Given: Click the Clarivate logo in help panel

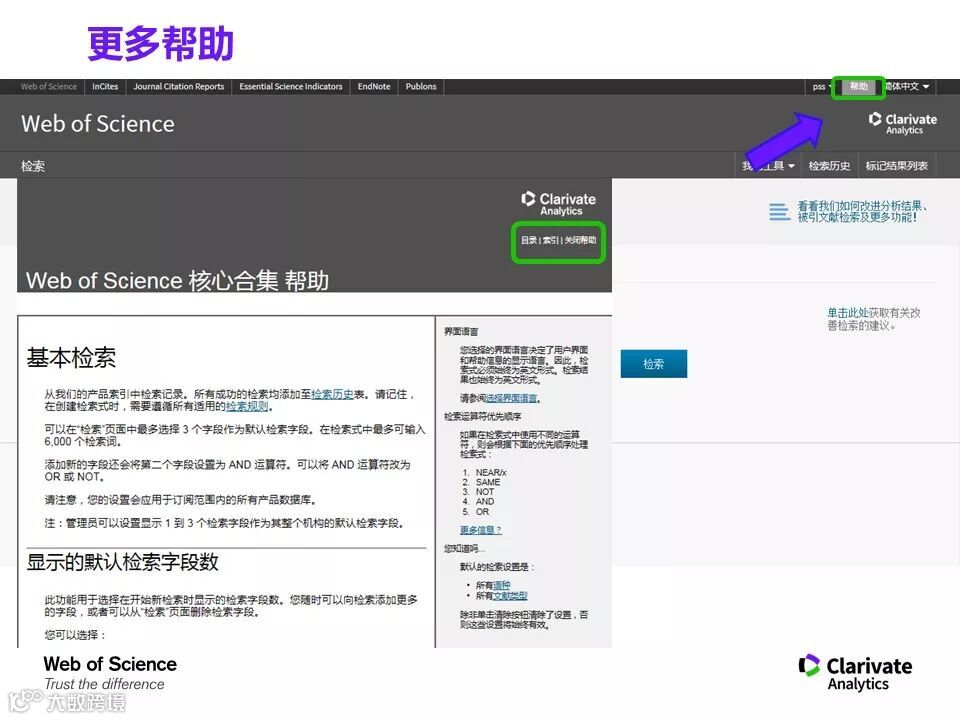Looking at the screenshot, I should click(558, 204).
